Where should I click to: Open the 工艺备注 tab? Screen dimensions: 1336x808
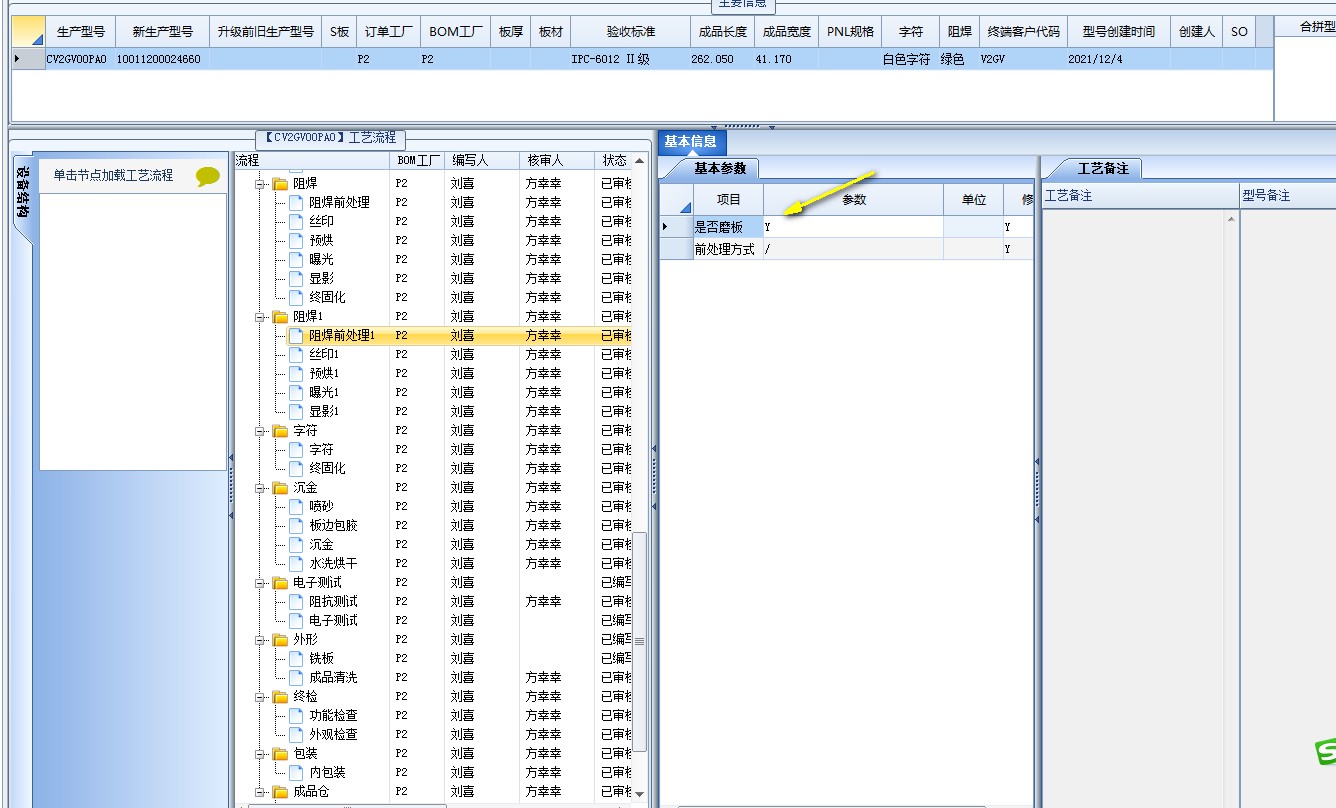tap(1102, 168)
